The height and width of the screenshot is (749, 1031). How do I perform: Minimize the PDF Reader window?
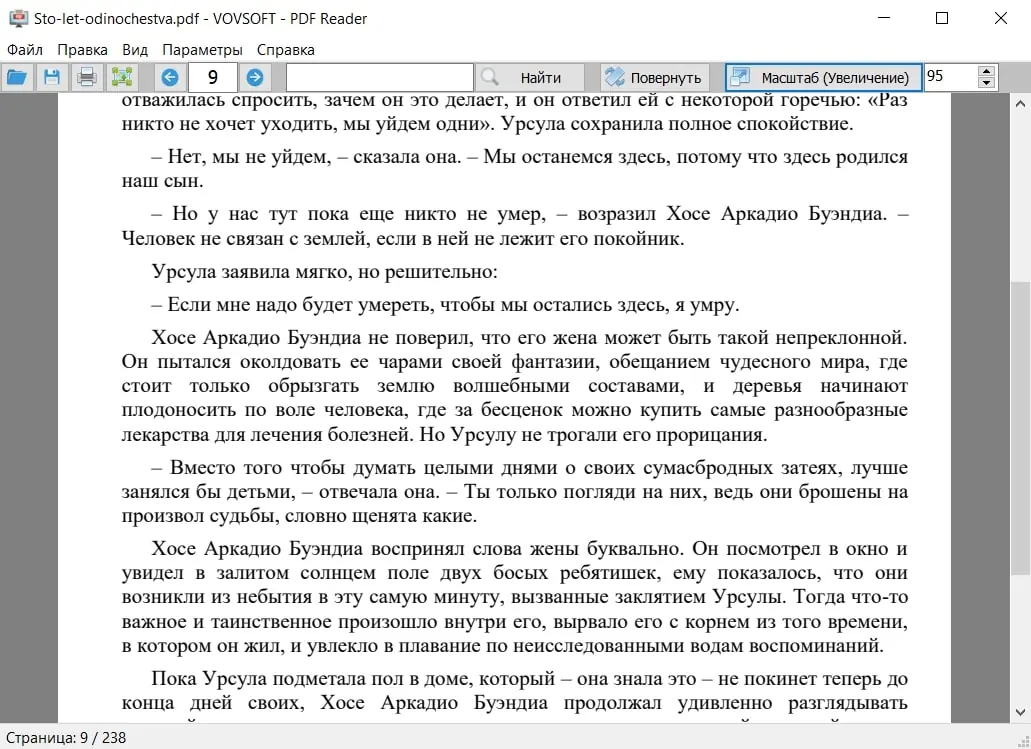pyautogui.click(x=884, y=18)
